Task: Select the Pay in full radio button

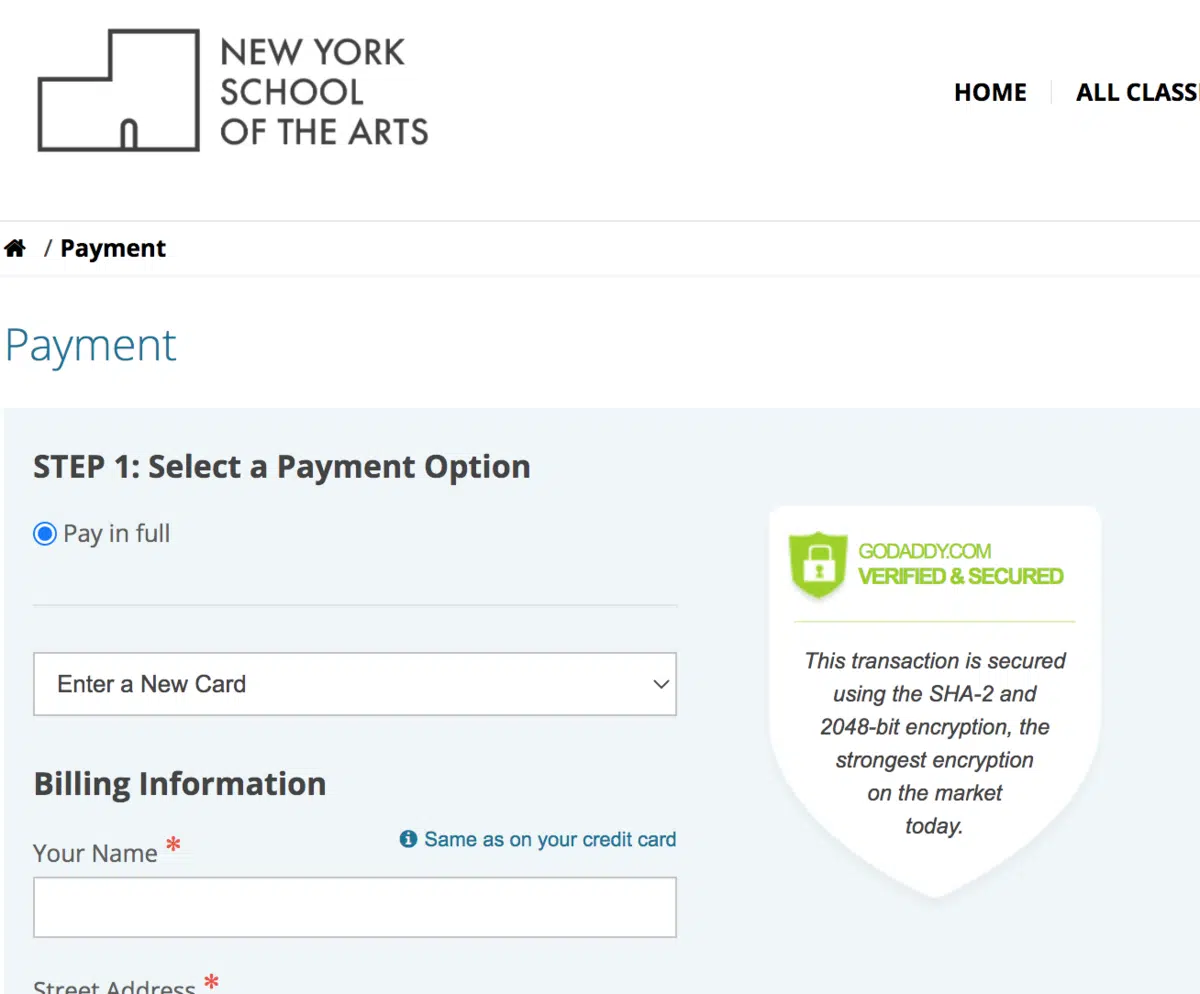Action: point(44,534)
